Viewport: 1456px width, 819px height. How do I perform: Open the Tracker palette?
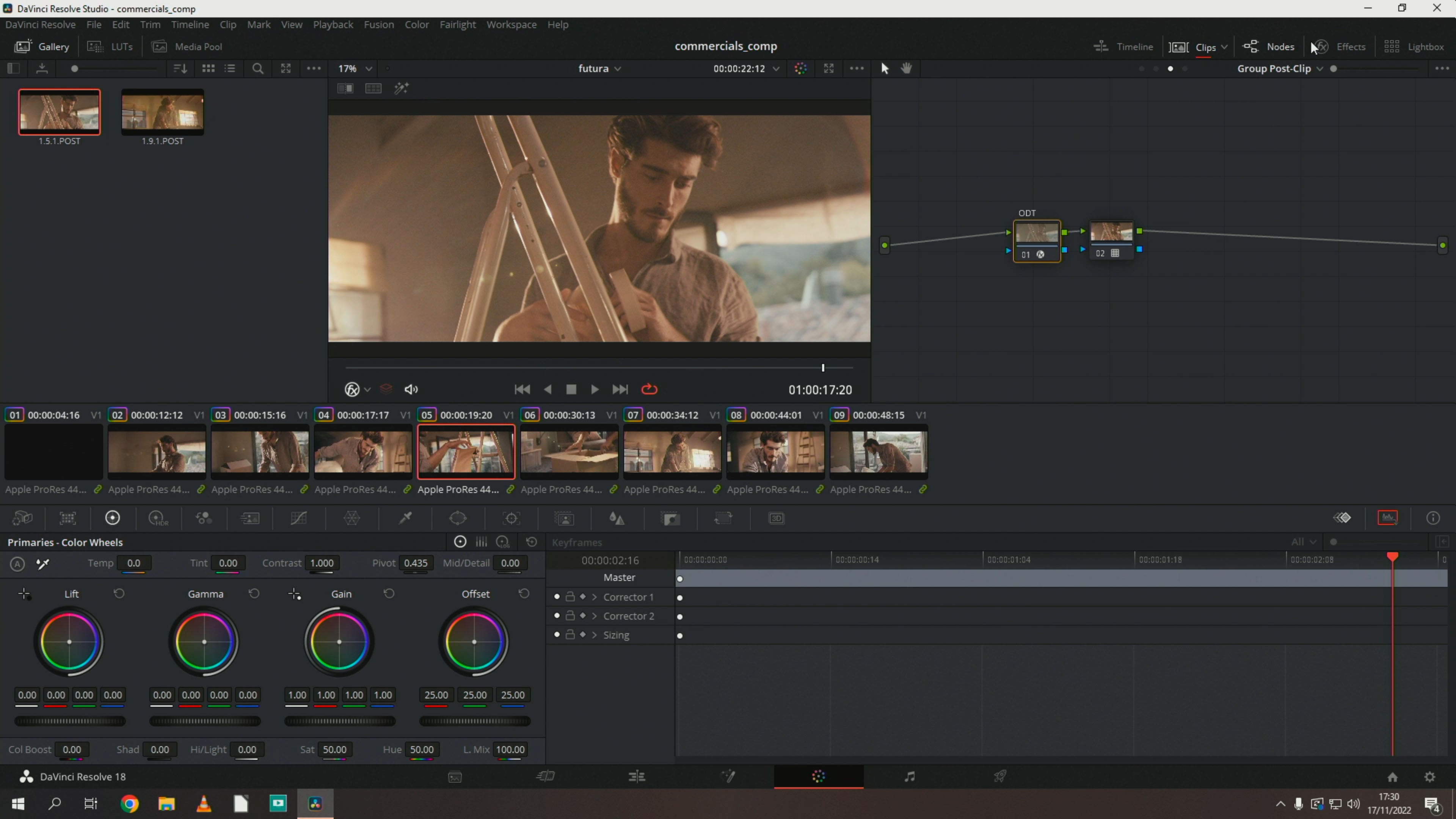click(511, 518)
